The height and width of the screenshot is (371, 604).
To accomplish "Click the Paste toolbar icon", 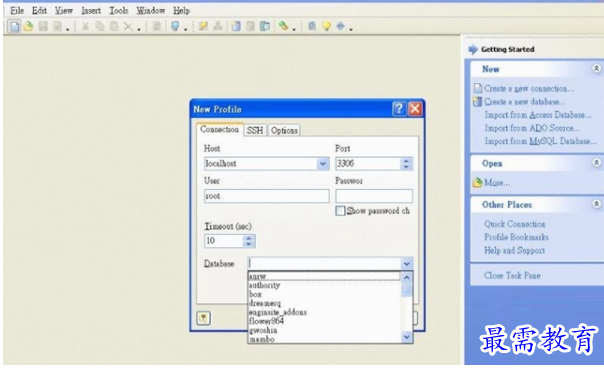I will (114, 26).
